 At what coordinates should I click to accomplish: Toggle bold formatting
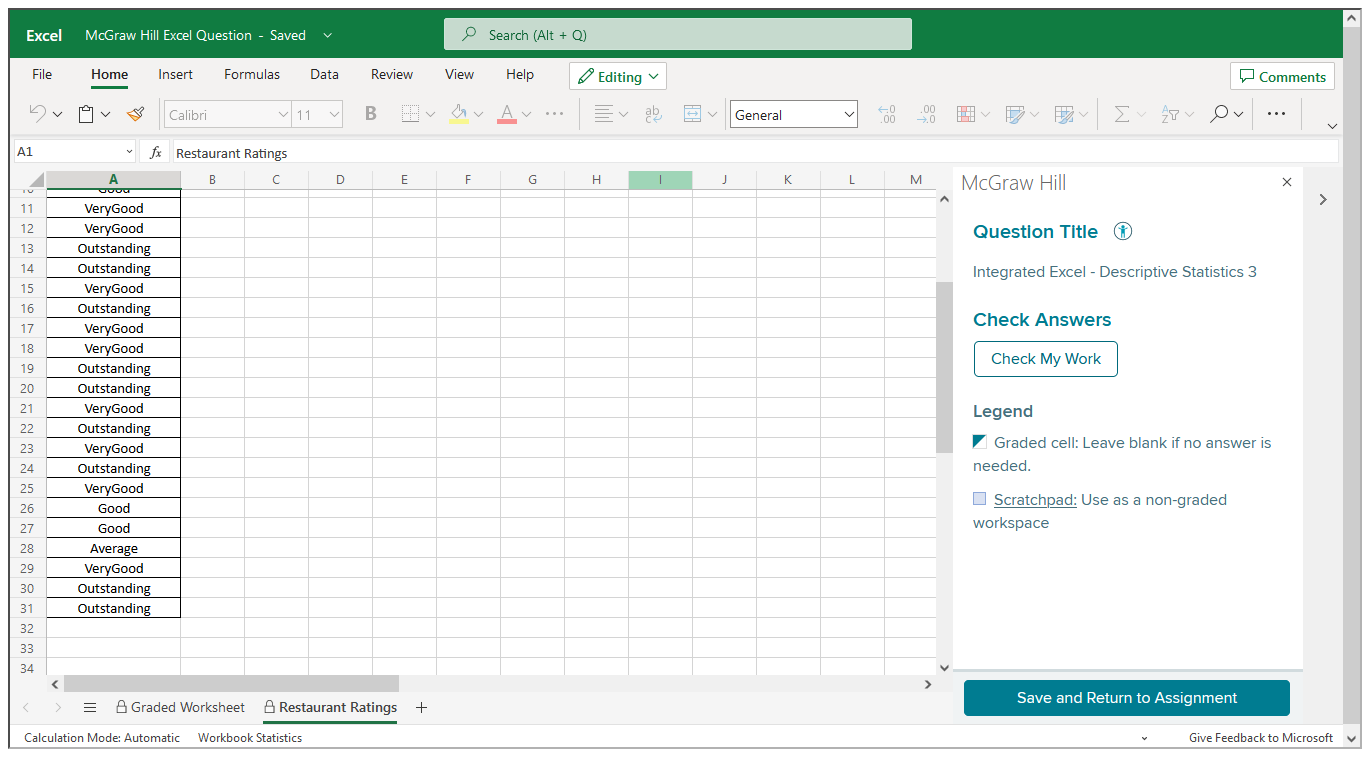point(371,114)
